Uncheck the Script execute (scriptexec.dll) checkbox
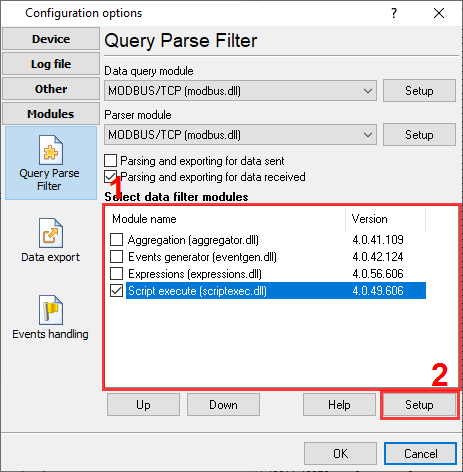The image size is (463, 472). (116, 291)
